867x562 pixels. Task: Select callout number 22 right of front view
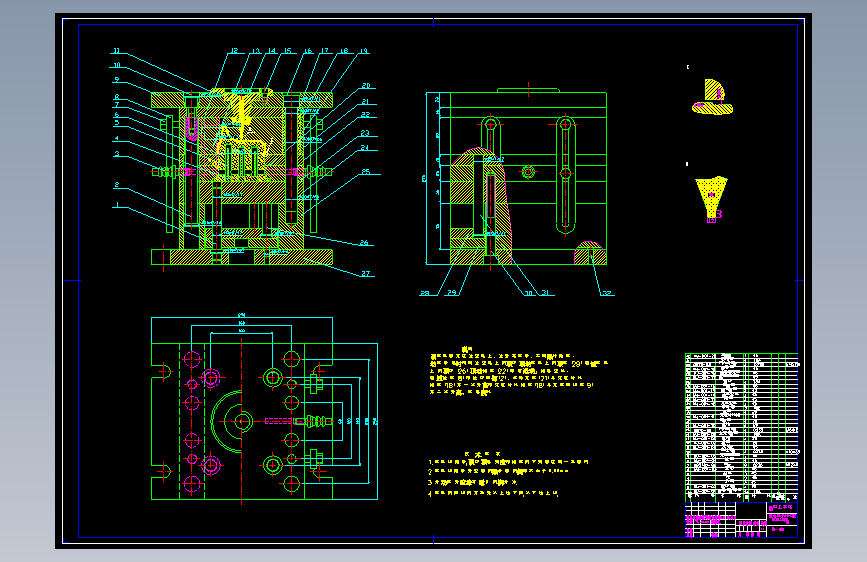[x=365, y=115]
